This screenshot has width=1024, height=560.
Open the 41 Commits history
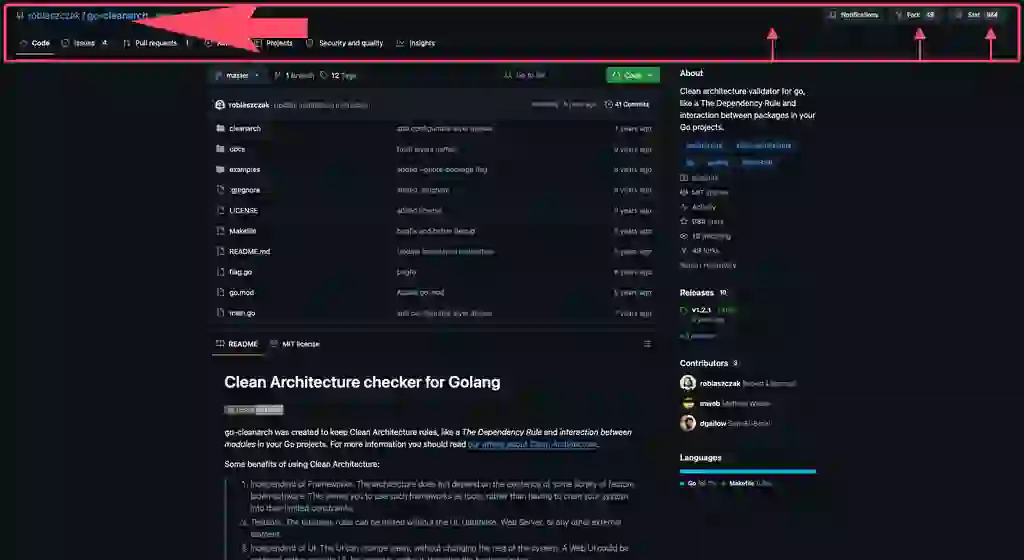pos(627,104)
